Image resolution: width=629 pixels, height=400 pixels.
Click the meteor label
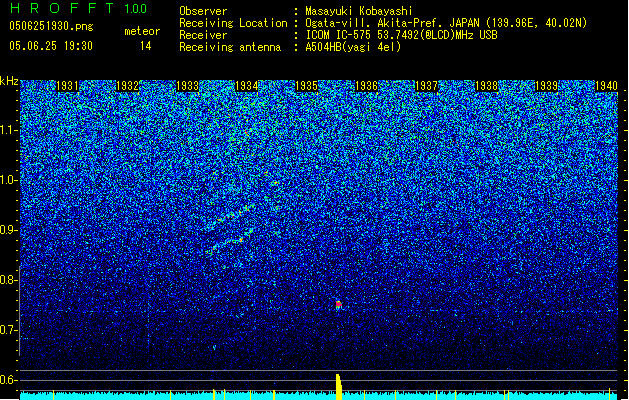[142, 31]
